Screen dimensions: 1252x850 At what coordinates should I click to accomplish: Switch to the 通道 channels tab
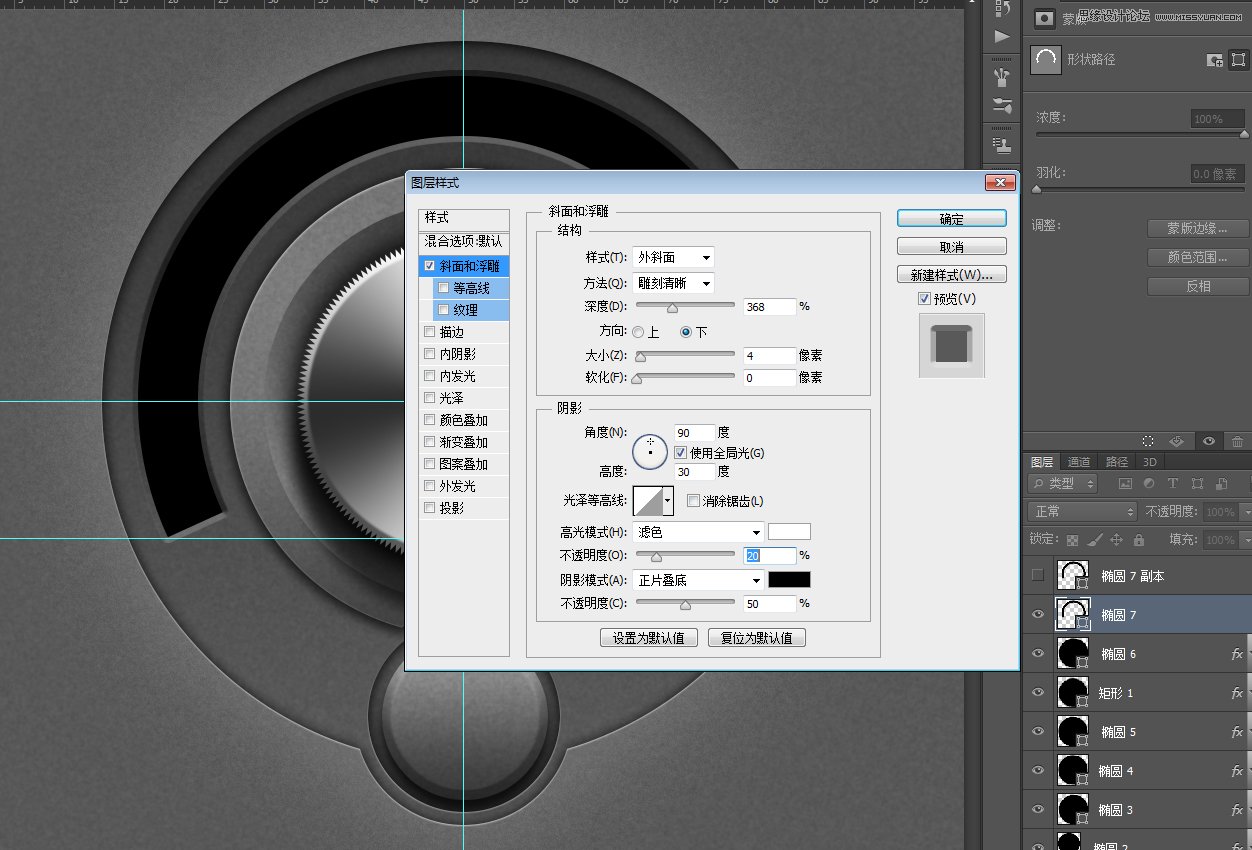[1078, 462]
